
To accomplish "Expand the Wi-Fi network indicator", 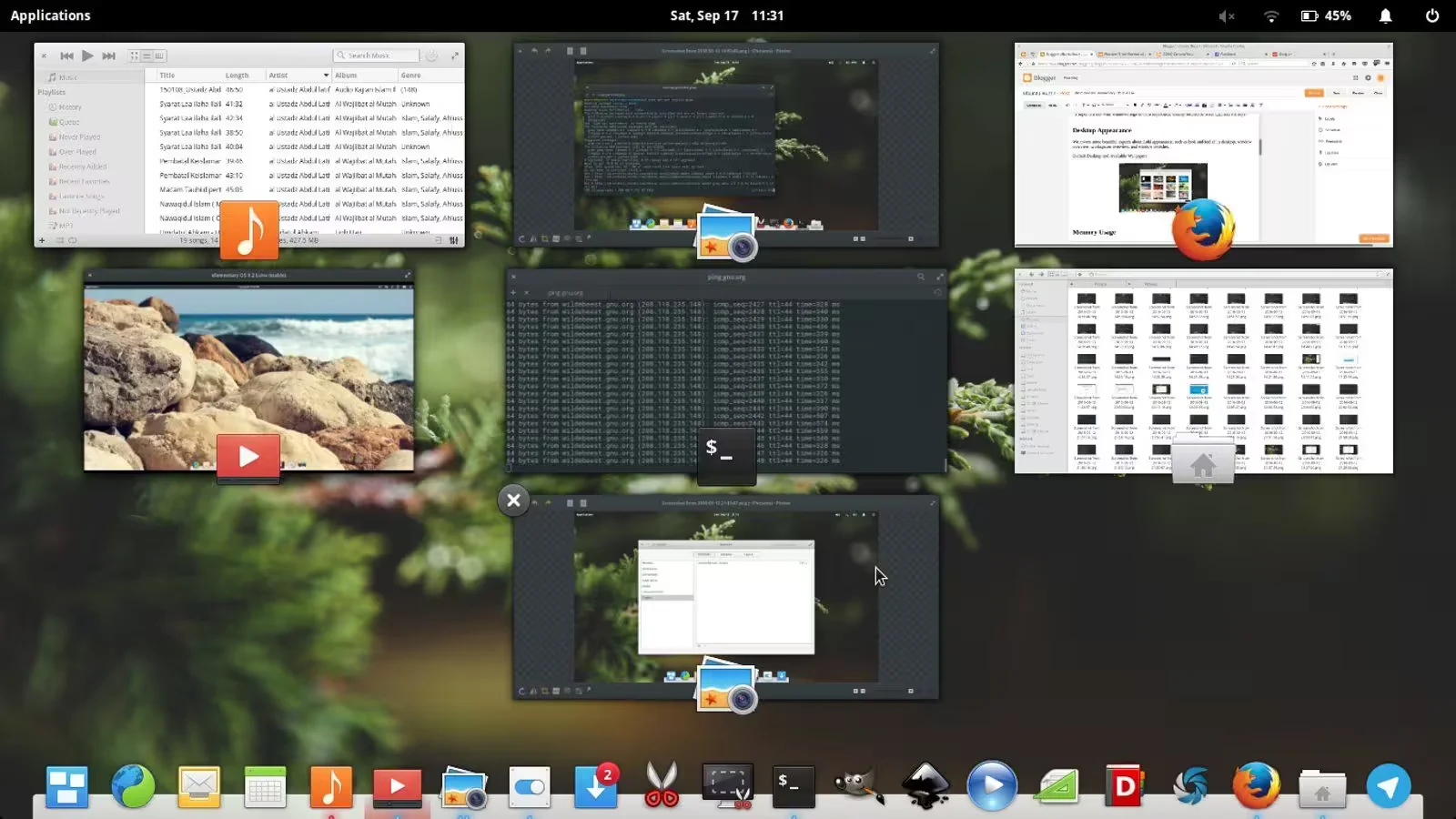I will click(1271, 15).
